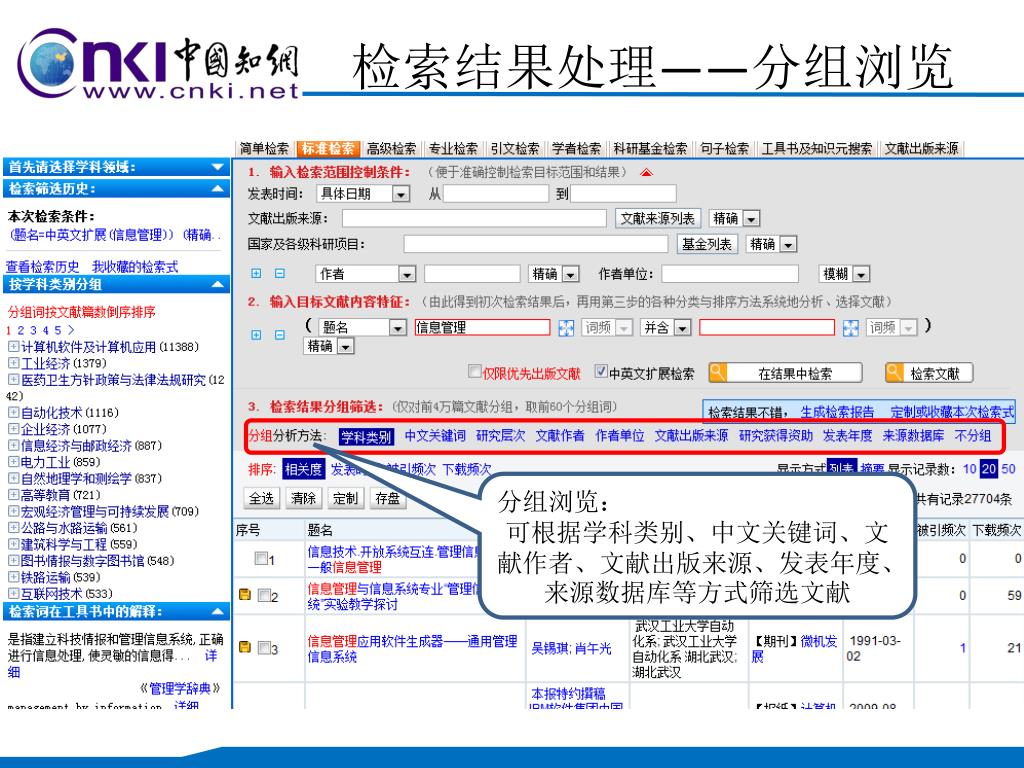Click the yellow document icon on result row 2
1024x768 pixels.
pos(244,596)
